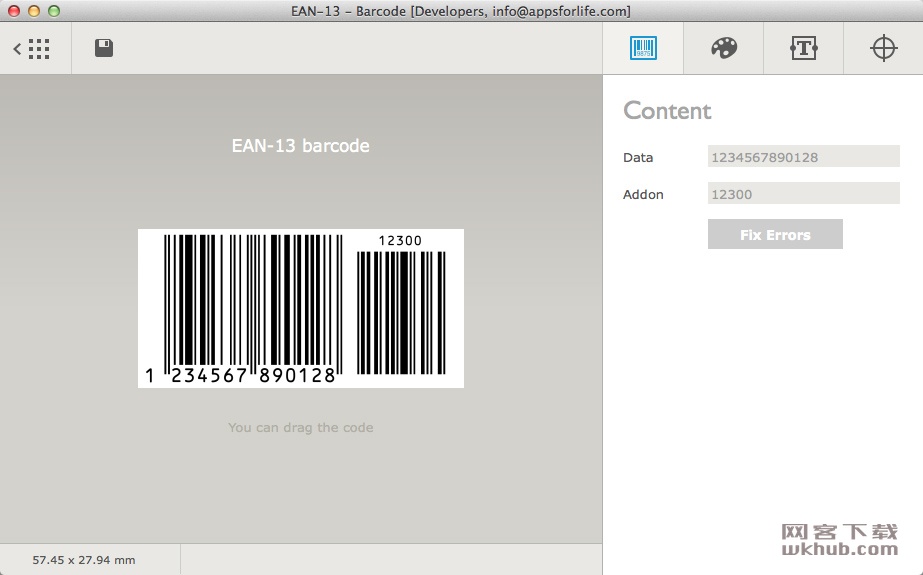Open the barcode Content tab
This screenshot has height=575, width=923.
[643, 48]
